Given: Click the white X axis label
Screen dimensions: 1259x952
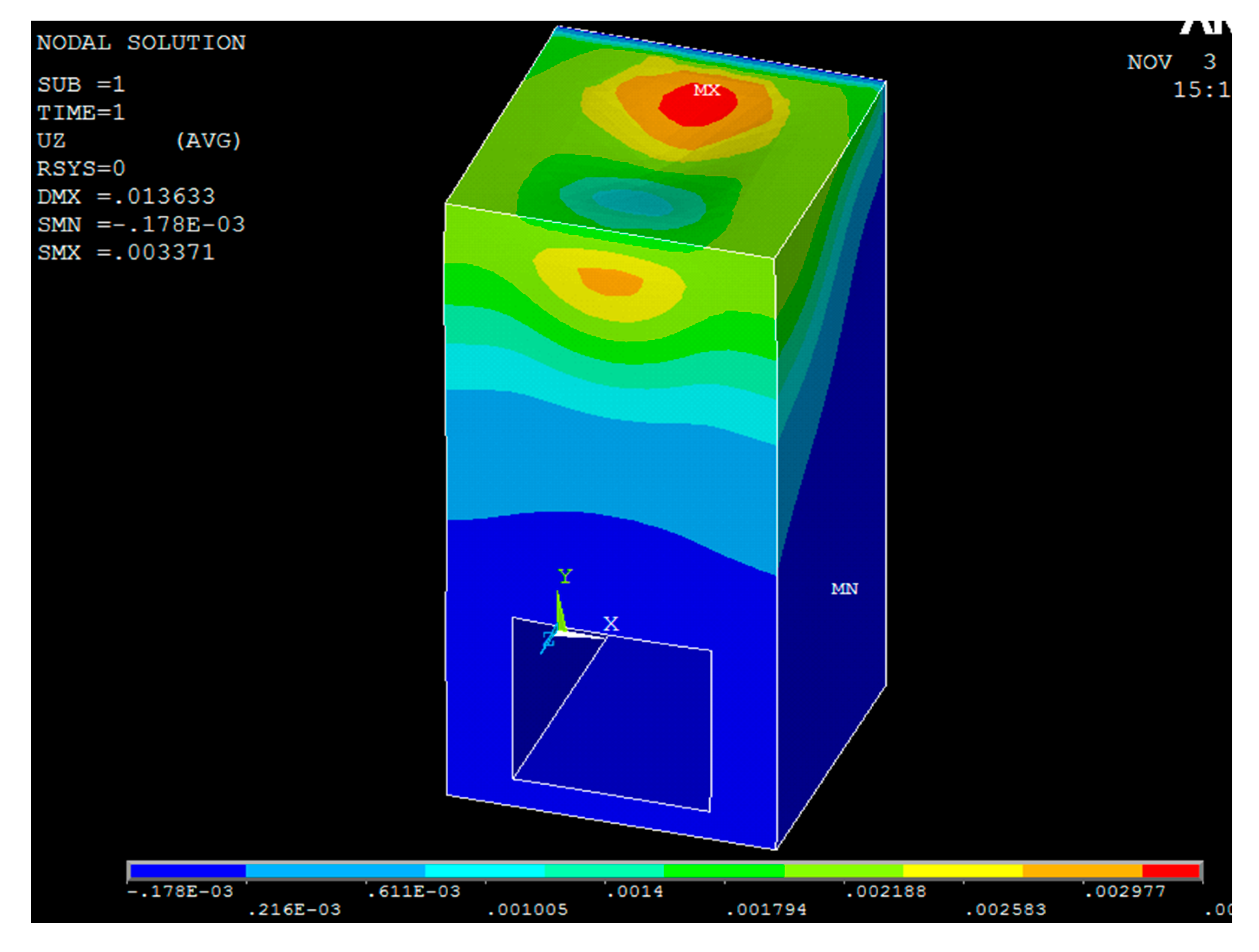Looking at the screenshot, I should (611, 624).
